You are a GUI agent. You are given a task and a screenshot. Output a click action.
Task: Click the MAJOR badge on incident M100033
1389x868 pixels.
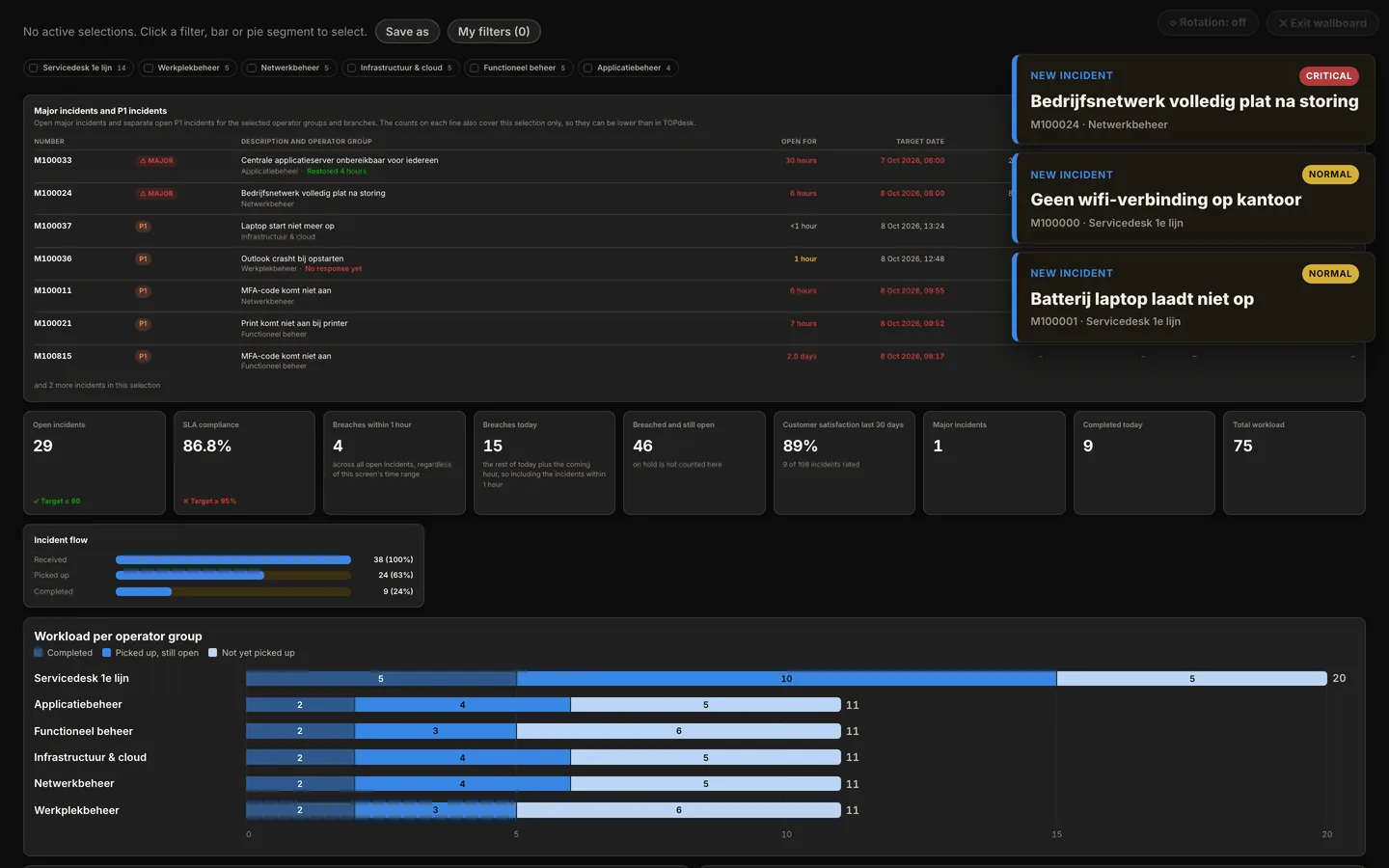pos(156,161)
